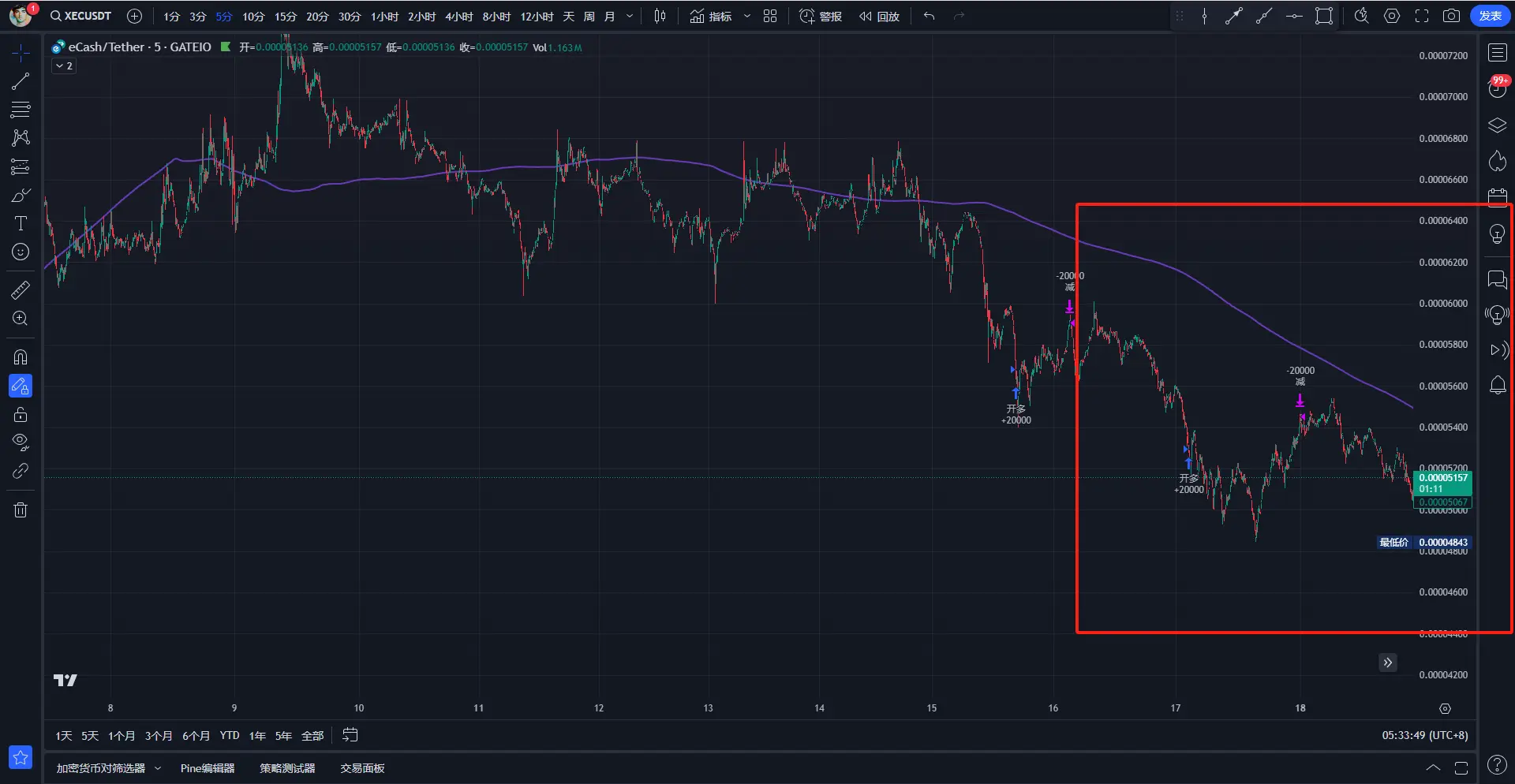Take a chart snapshot with the camera icon
The width and height of the screenshot is (1515, 784).
click(x=1451, y=17)
